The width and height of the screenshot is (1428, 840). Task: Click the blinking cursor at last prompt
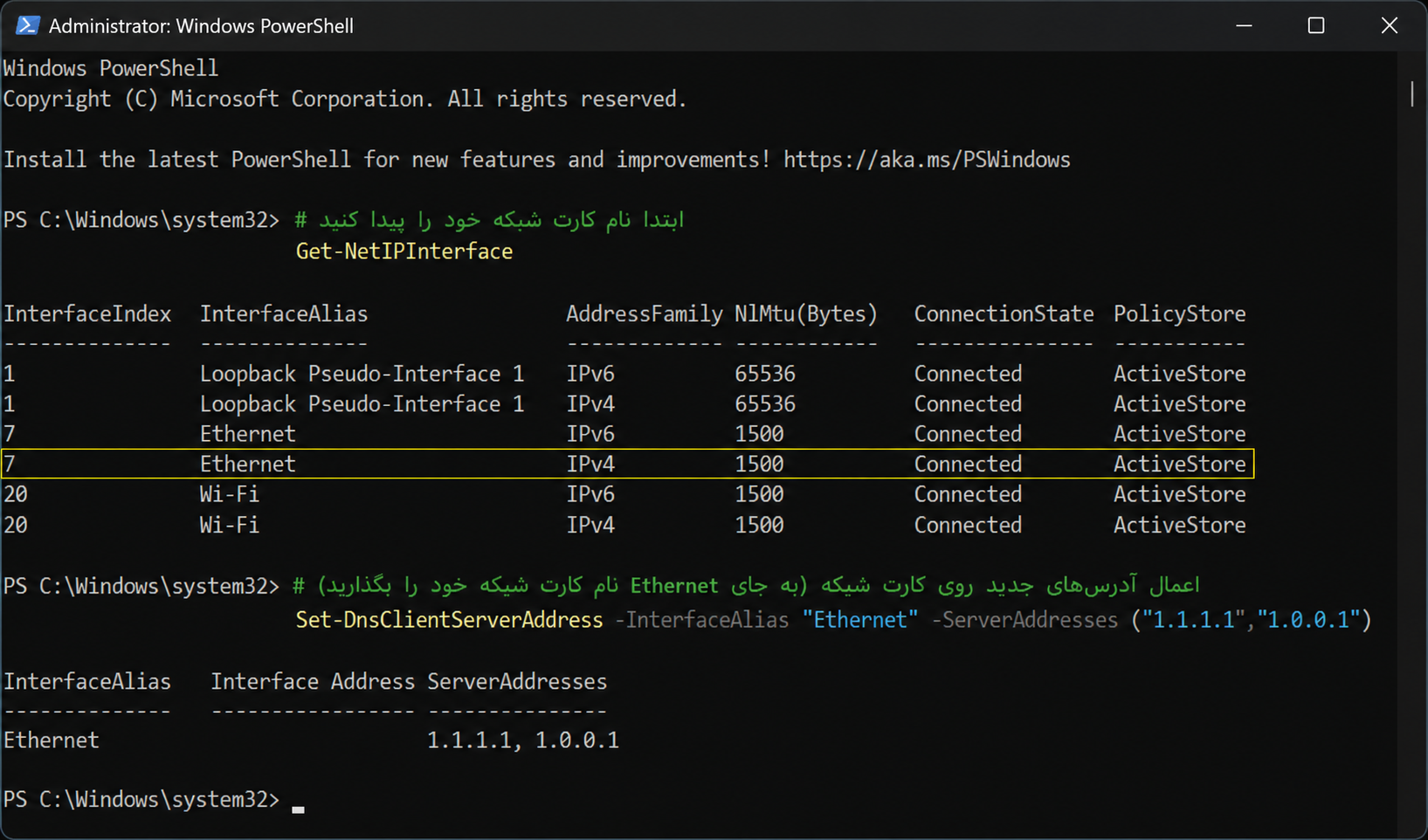coord(298,809)
